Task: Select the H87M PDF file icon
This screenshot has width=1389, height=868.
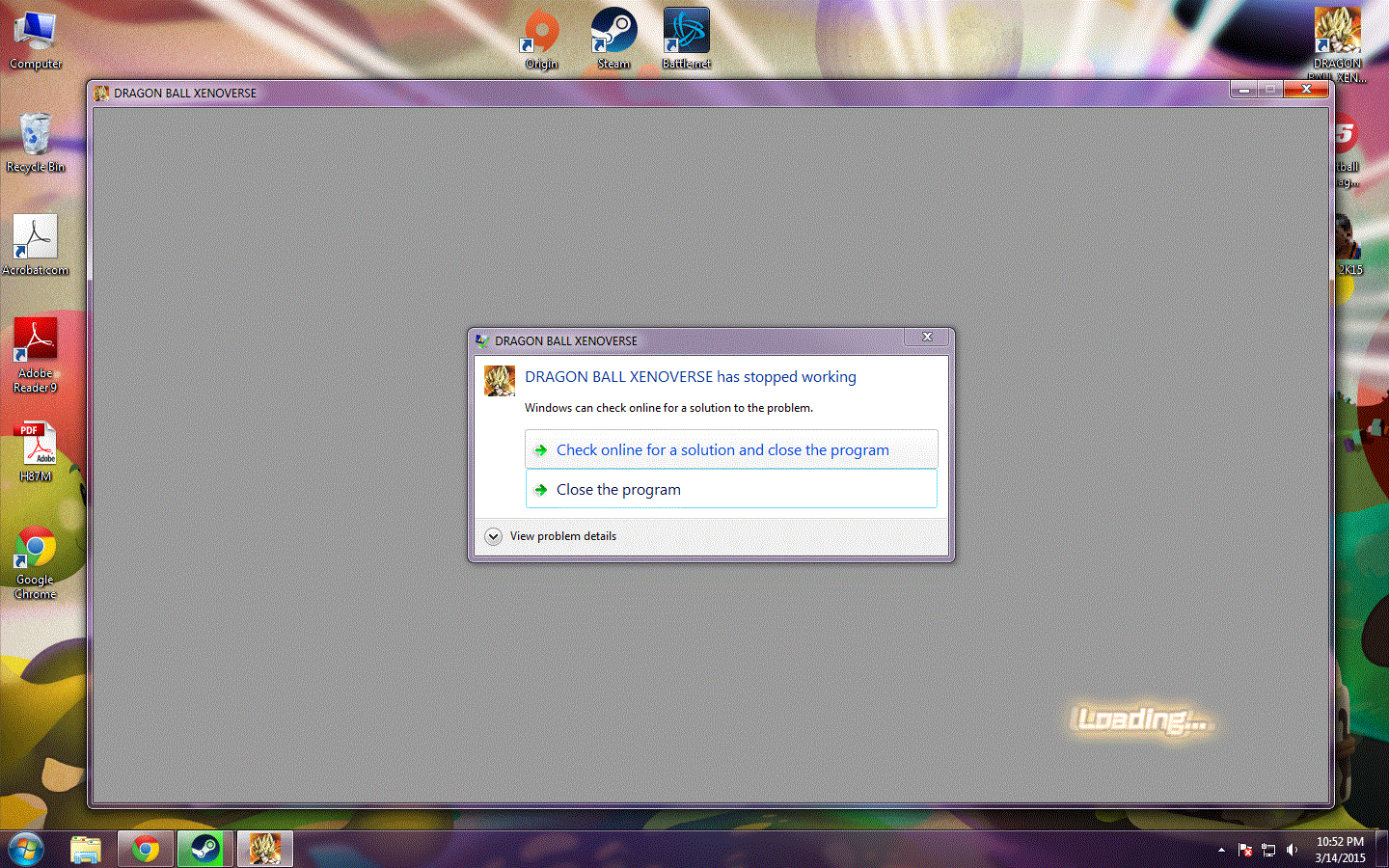Action: 36,451
